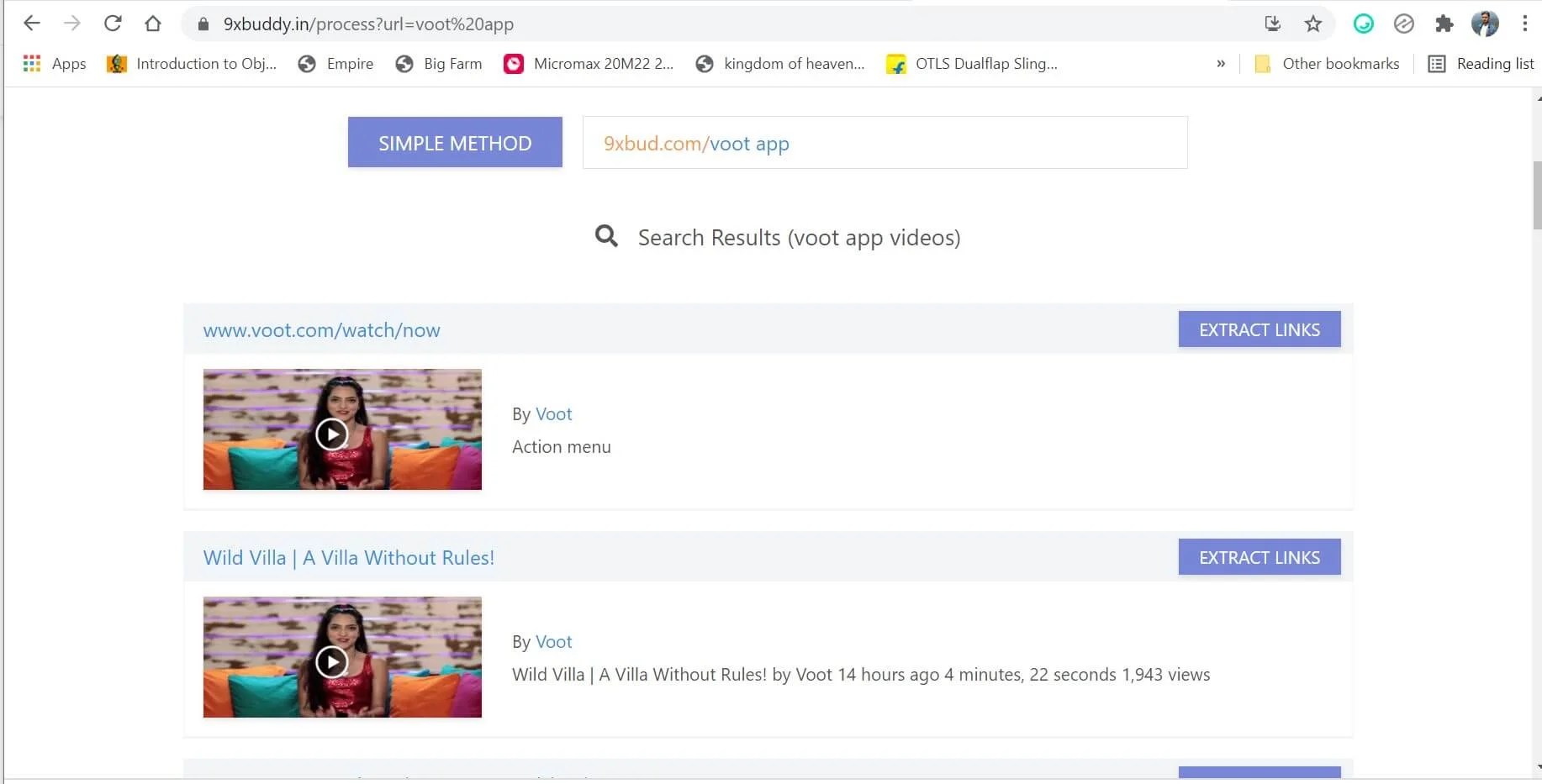Image resolution: width=1542 pixels, height=784 pixels.
Task: Click EXTRACT LINKS for www.voot.com/watch/now
Action: coord(1259,329)
